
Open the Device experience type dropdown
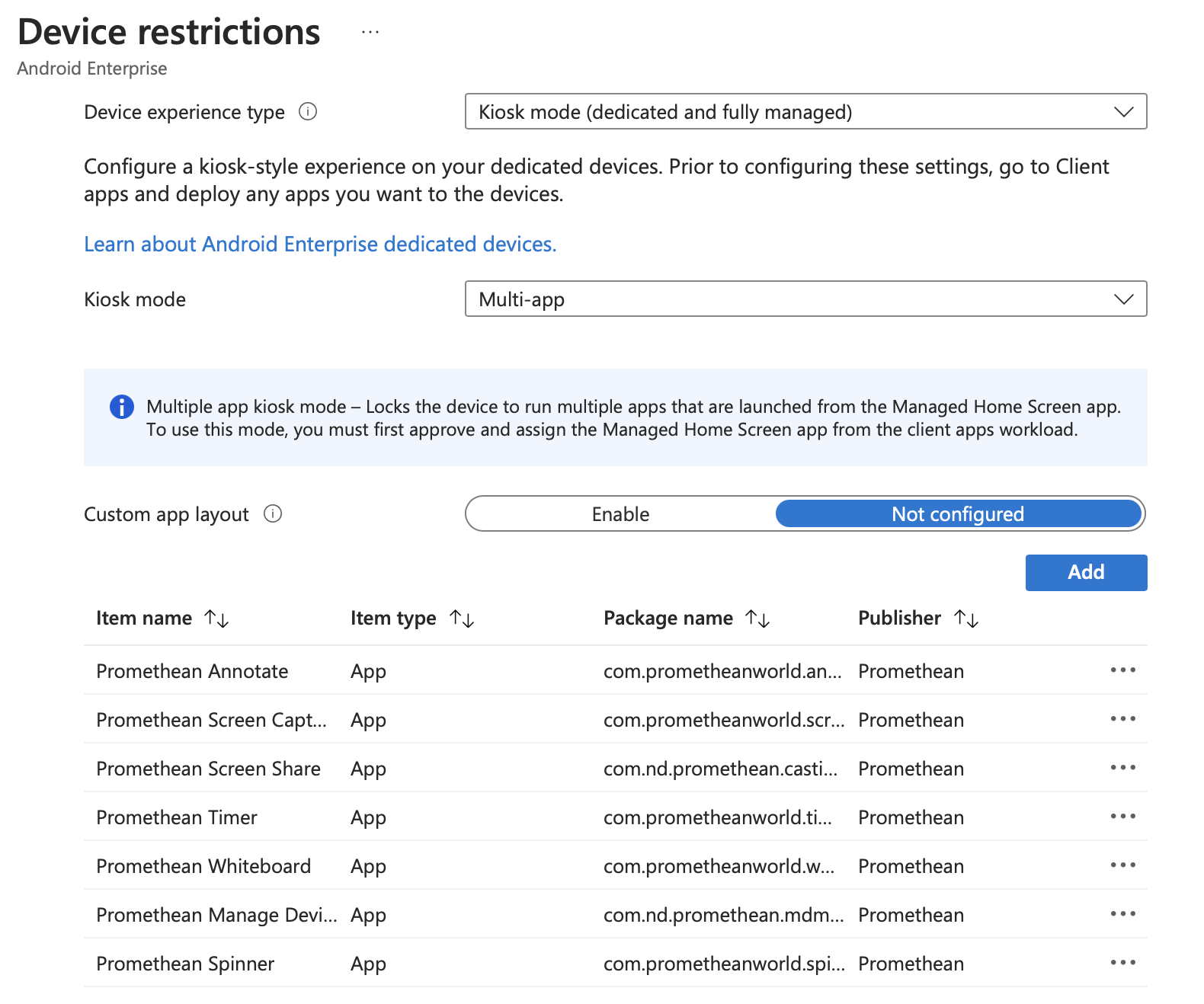(x=805, y=112)
